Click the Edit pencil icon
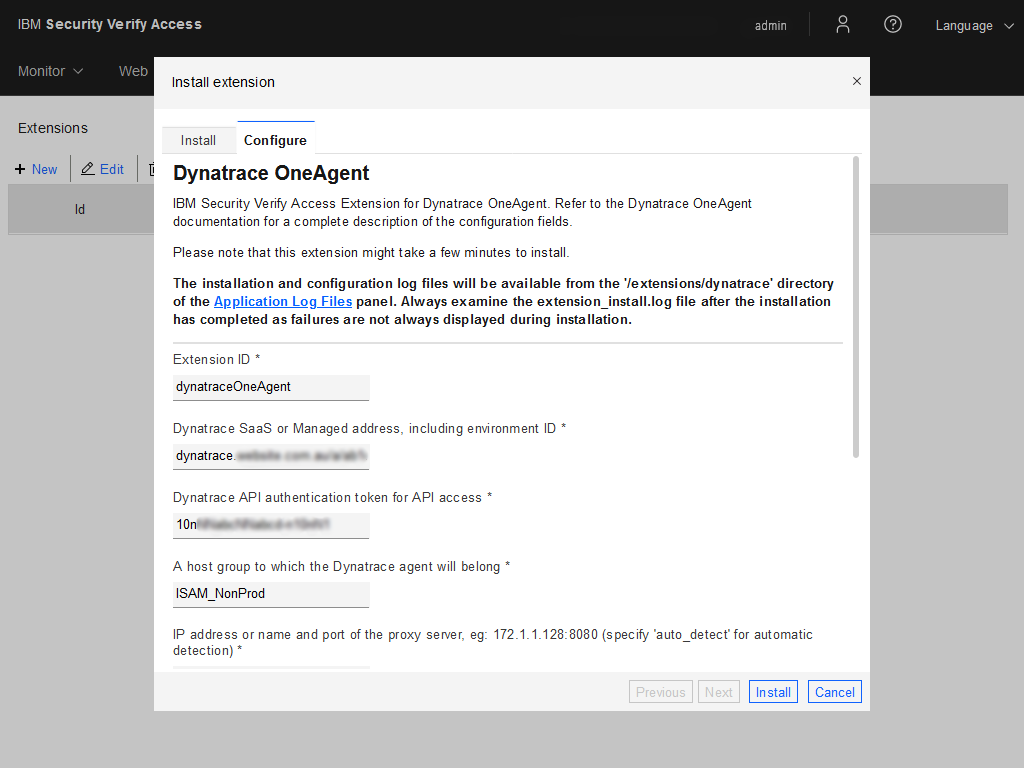Viewport: 1024px width, 768px height. [x=88, y=169]
